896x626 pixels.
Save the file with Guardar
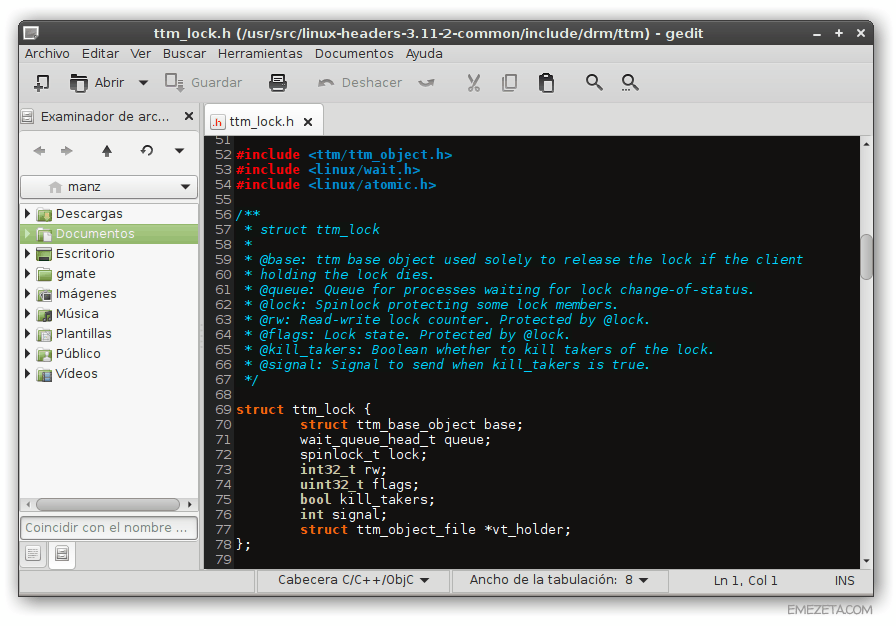[203, 83]
